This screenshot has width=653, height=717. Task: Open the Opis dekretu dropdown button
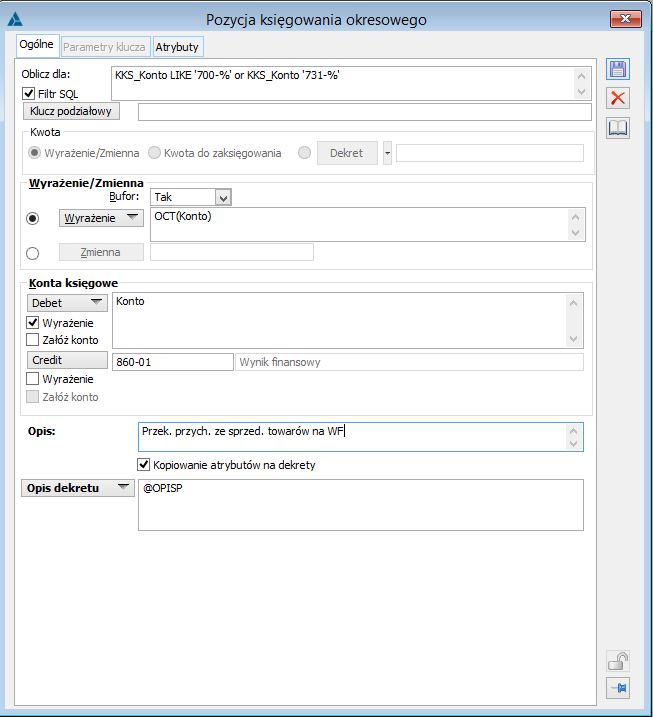point(78,488)
